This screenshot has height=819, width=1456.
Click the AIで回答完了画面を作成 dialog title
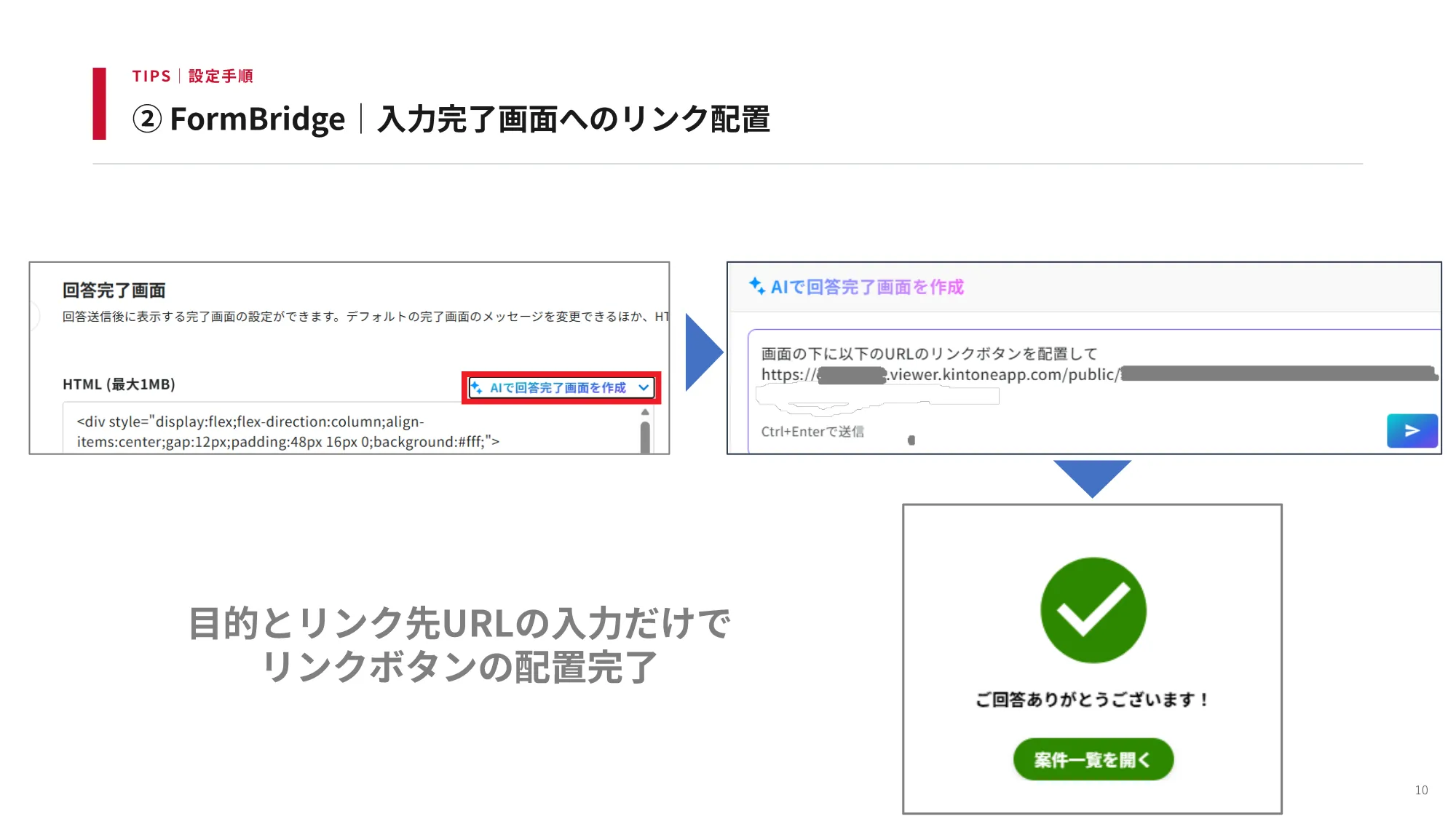(x=867, y=287)
